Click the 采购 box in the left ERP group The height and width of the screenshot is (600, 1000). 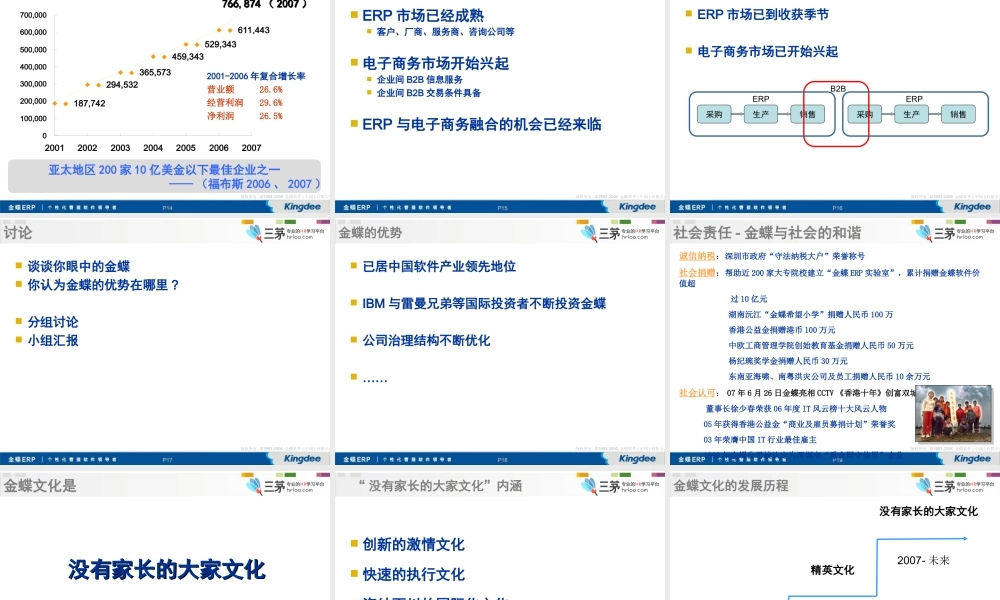714,114
